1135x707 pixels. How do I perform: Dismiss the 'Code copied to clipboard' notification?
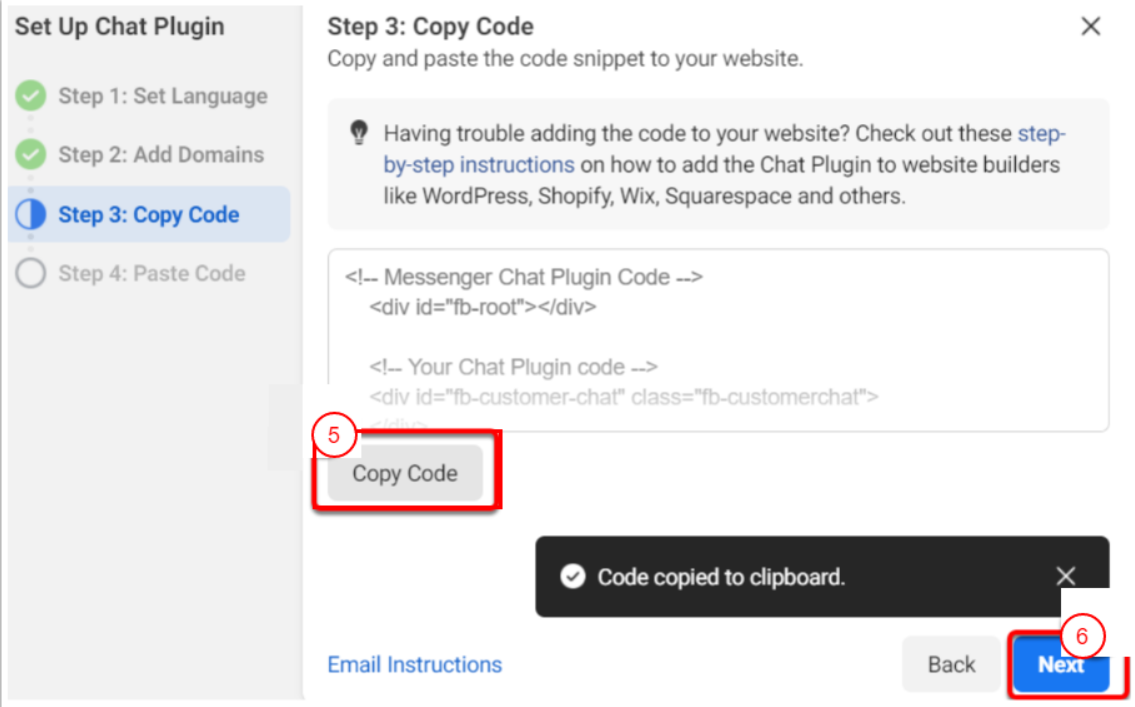pos(1066,576)
